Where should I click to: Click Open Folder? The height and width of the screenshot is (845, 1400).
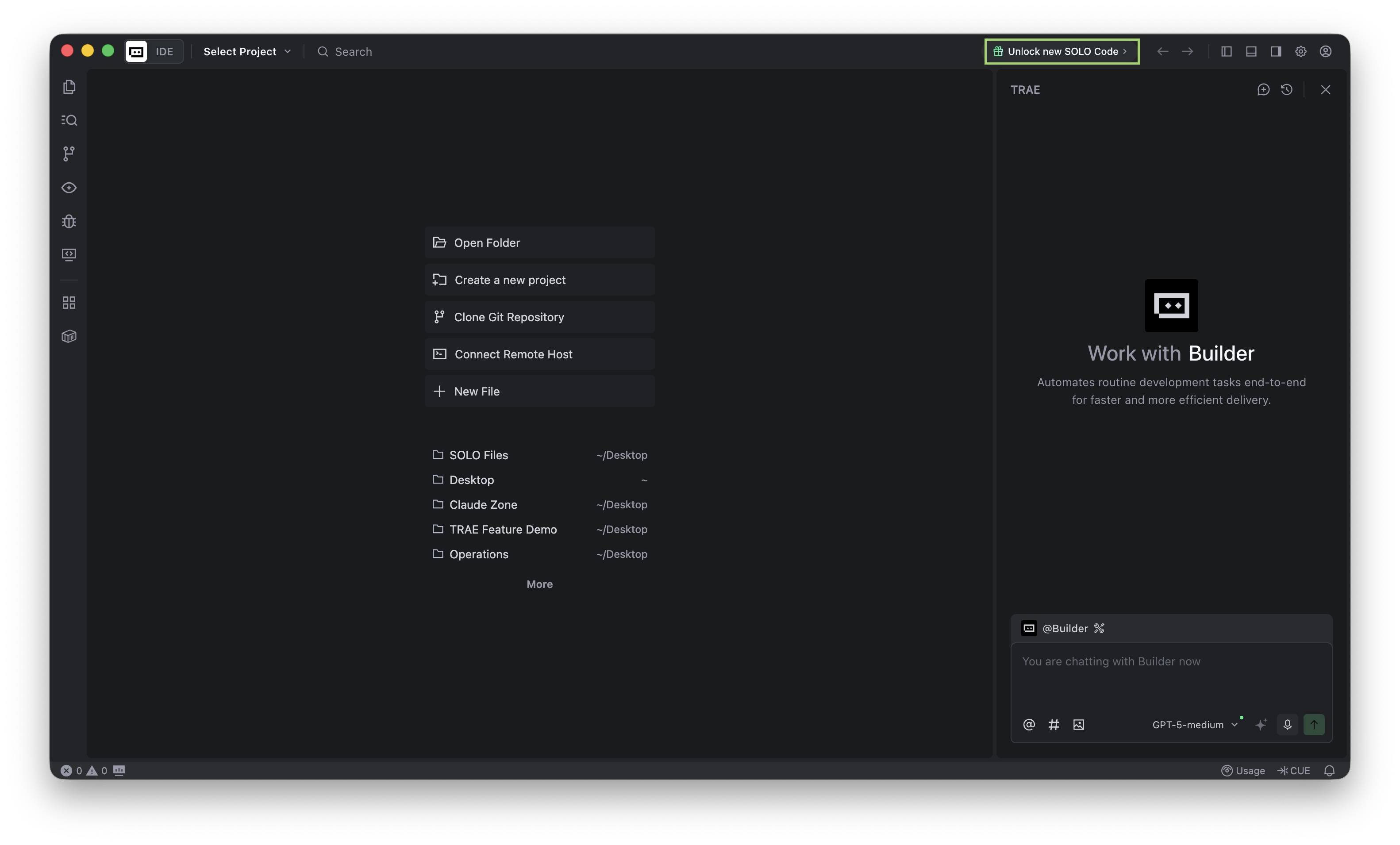click(540, 242)
